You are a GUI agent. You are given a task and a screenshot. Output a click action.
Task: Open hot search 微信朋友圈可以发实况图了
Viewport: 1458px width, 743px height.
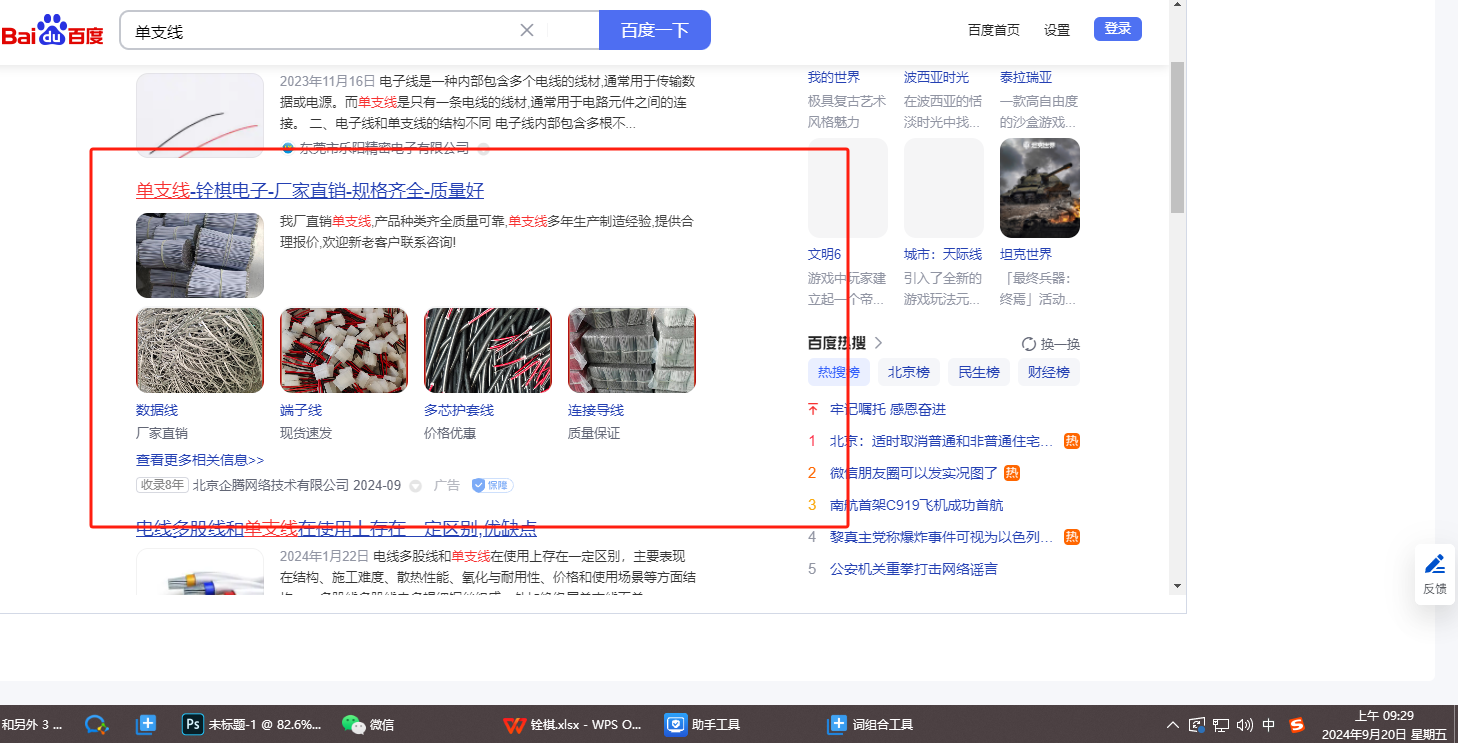tap(914, 473)
